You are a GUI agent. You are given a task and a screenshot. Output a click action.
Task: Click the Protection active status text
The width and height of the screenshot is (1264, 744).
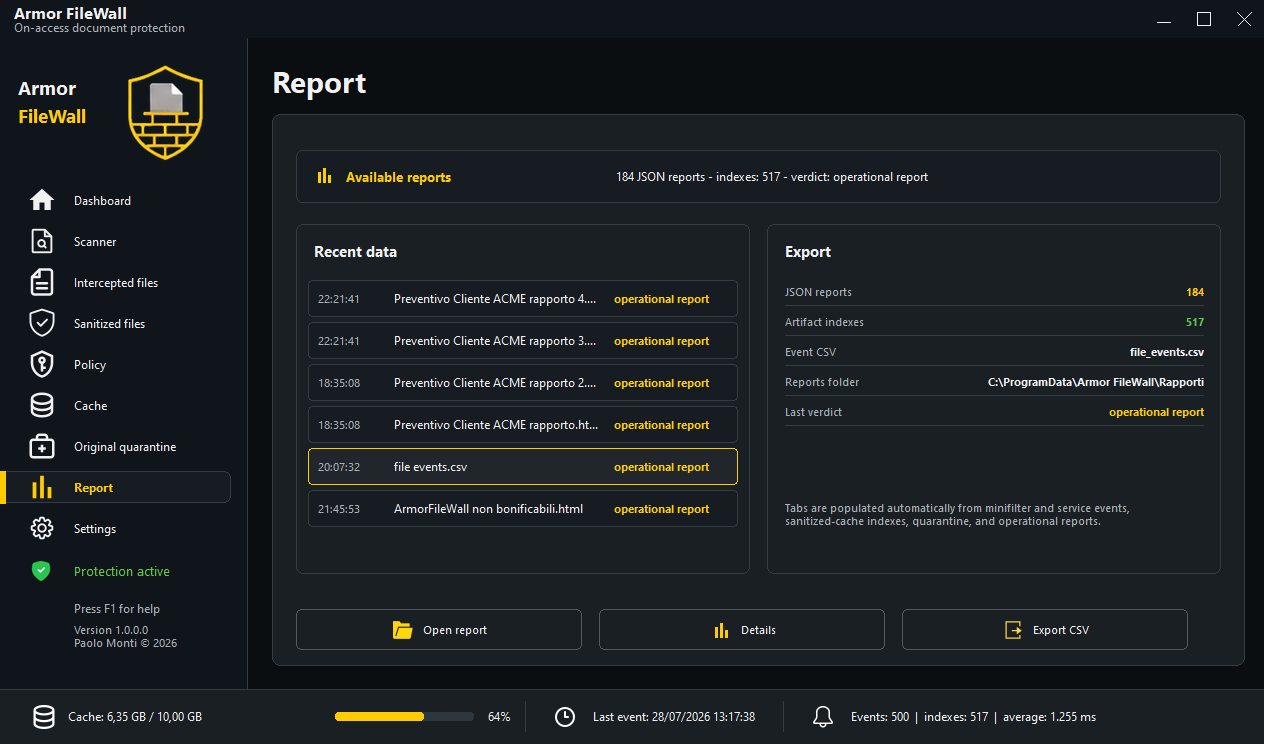[122, 572]
